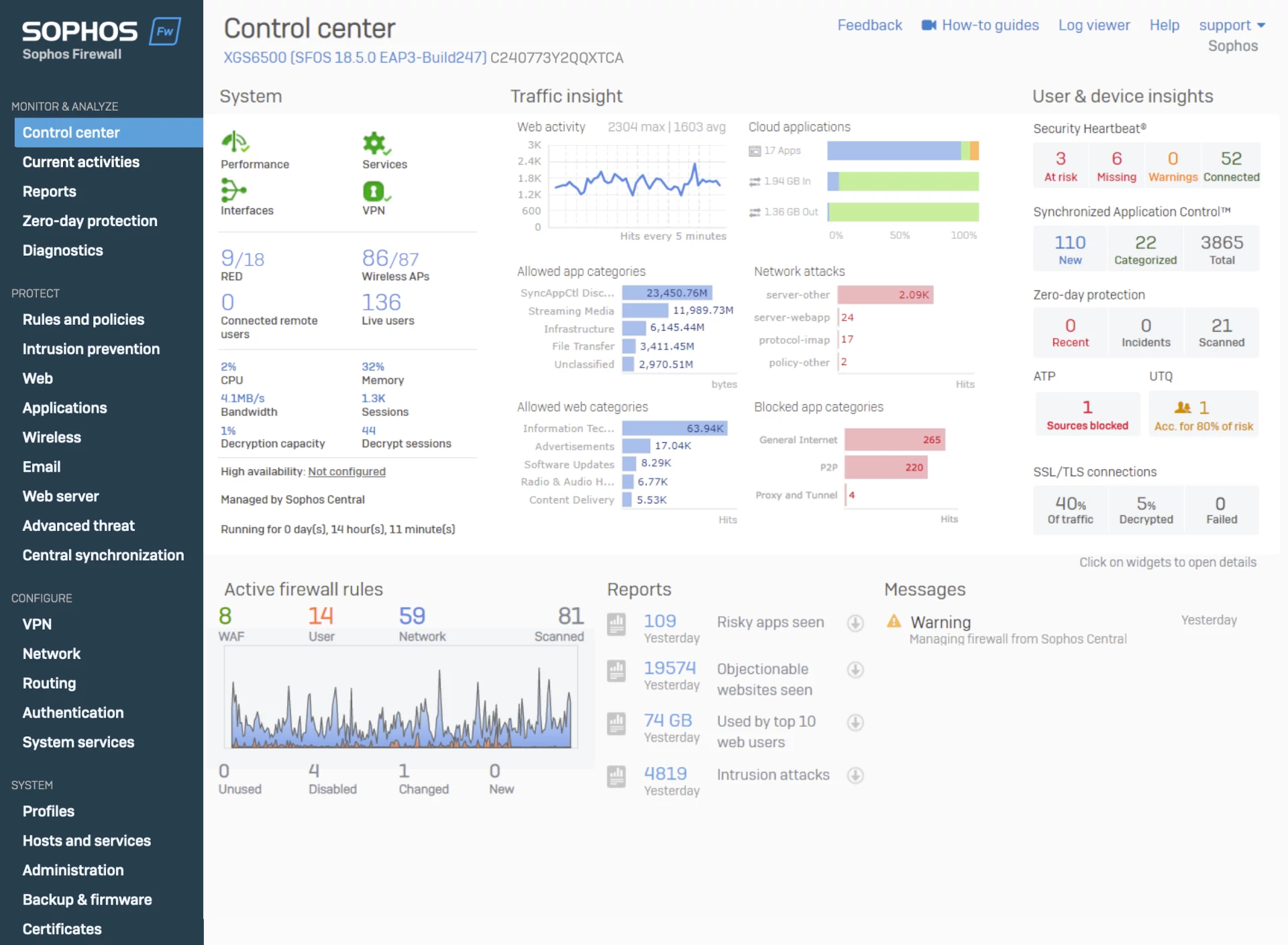The height and width of the screenshot is (945, 1288).
Task: Open Profiles in System section
Action: (48, 811)
